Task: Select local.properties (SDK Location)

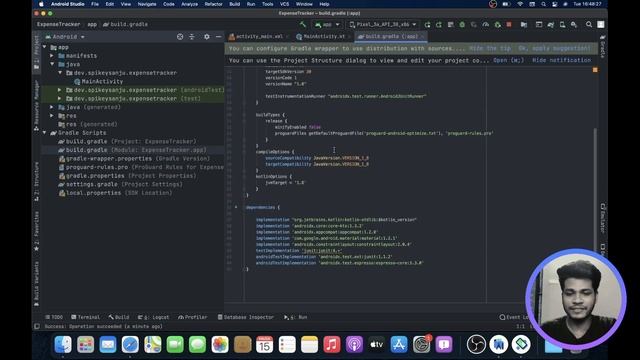Action: click(x=115, y=193)
